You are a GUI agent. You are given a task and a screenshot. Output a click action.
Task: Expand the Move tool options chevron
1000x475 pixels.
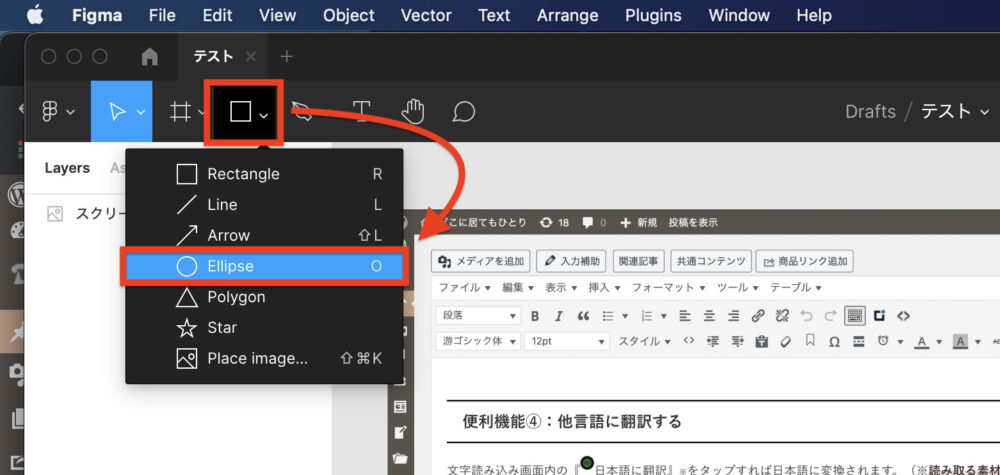141,113
